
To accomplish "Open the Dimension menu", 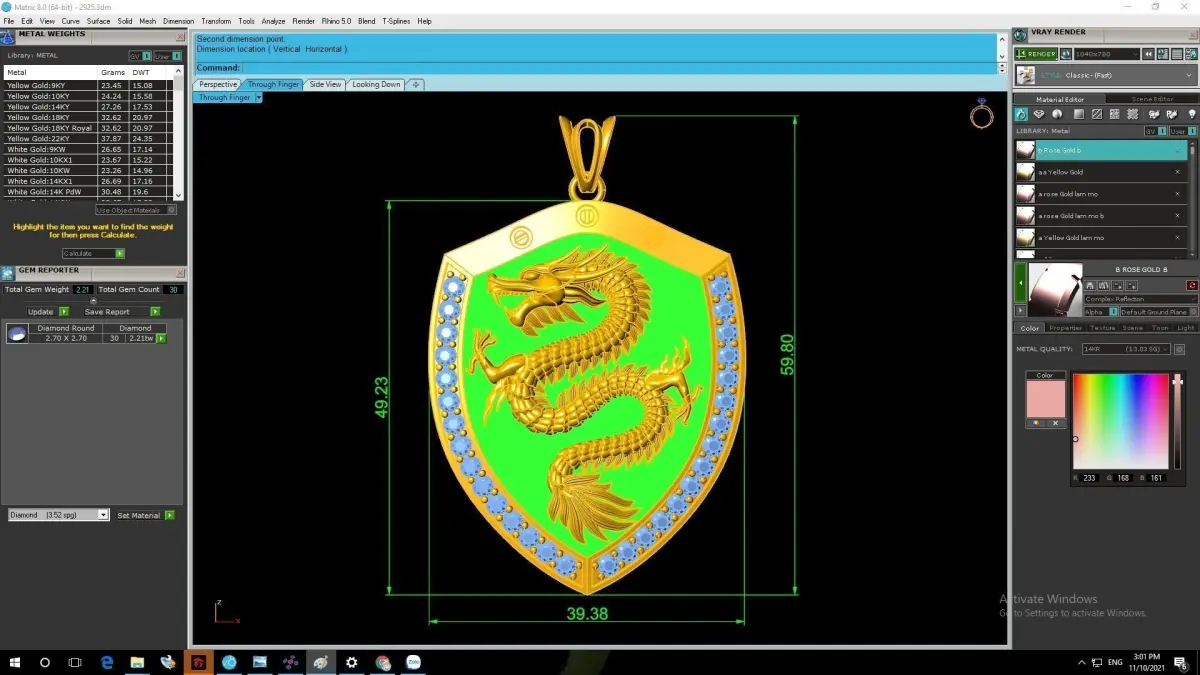I will tap(179, 21).
